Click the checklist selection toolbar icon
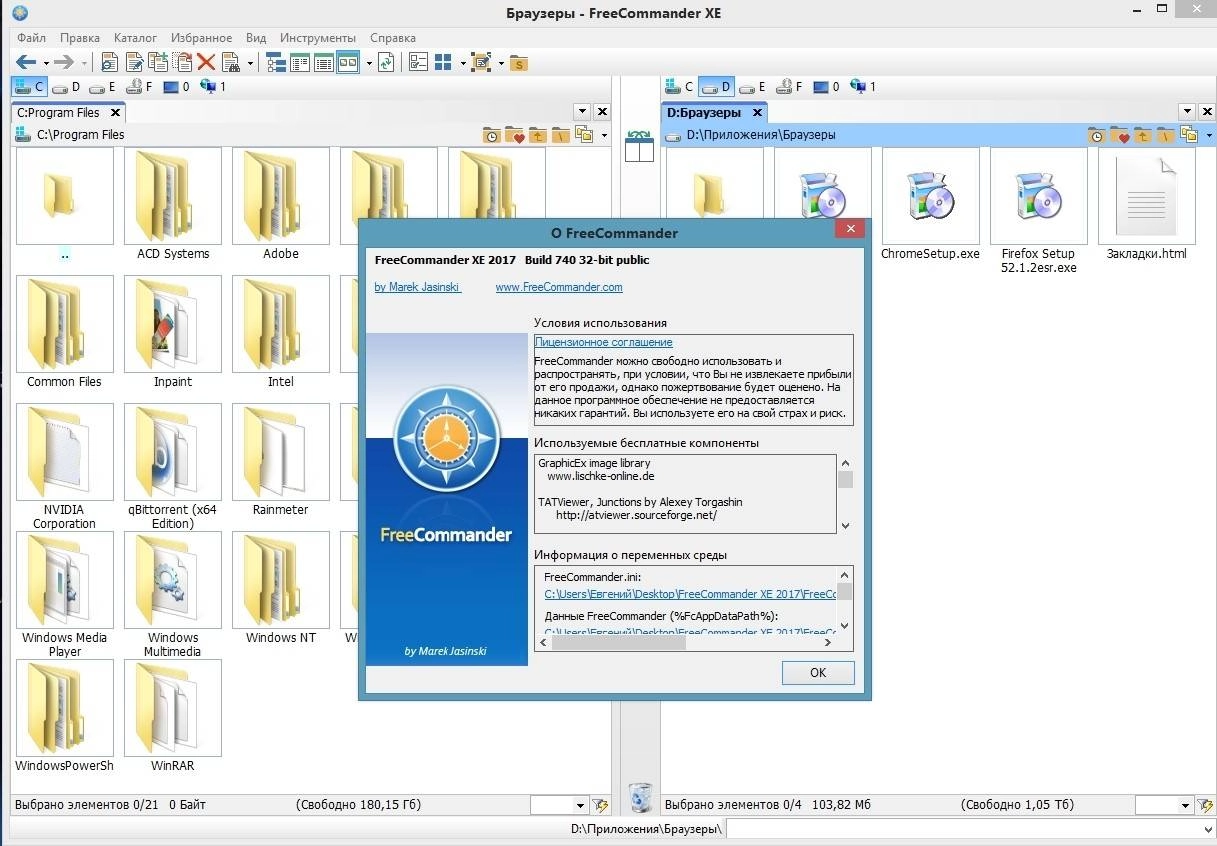The width and height of the screenshot is (1217, 846). point(419,62)
